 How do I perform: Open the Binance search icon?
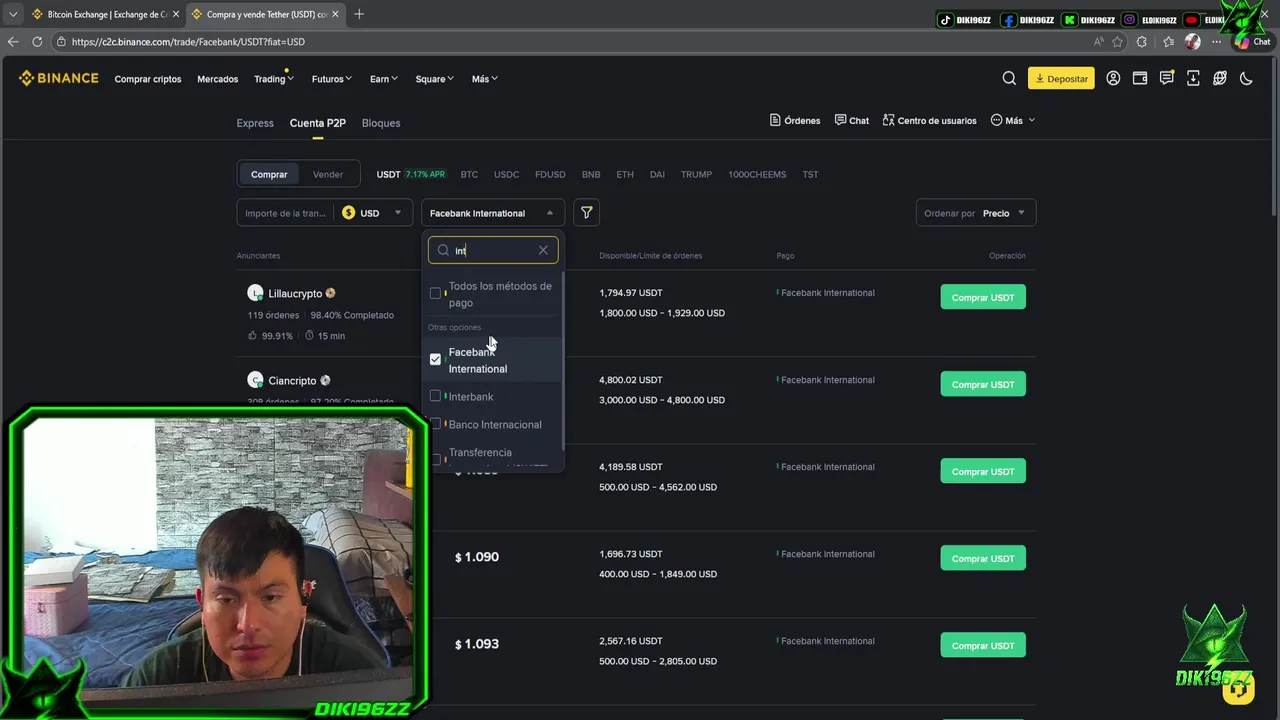[1009, 78]
